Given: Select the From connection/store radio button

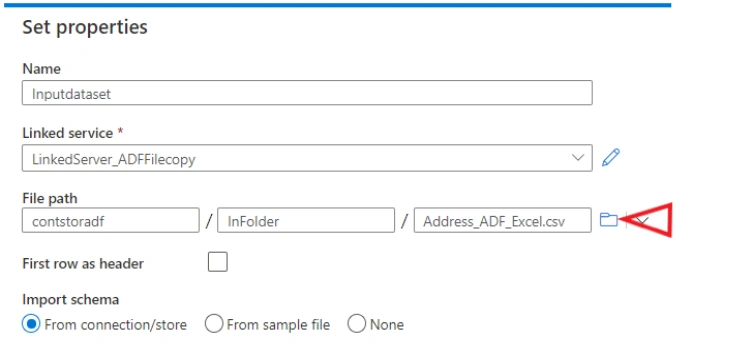Looking at the screenshot, I should (31, 324).
